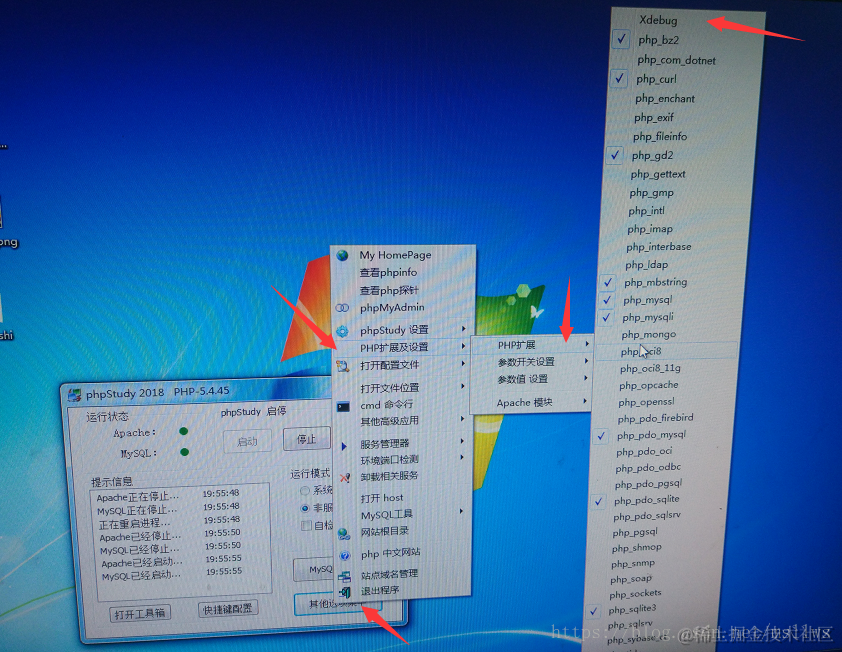Click the red X icon beside 卸载相关服务
Viewport: 842px width, 652px height.
345,477
